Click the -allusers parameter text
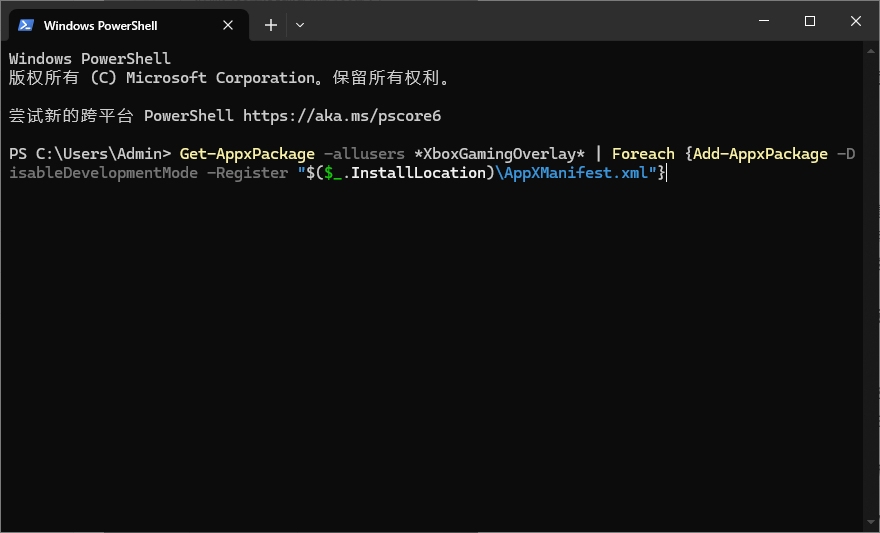The height and width of the screenshot is (533, 880). [x=364, y=154]
